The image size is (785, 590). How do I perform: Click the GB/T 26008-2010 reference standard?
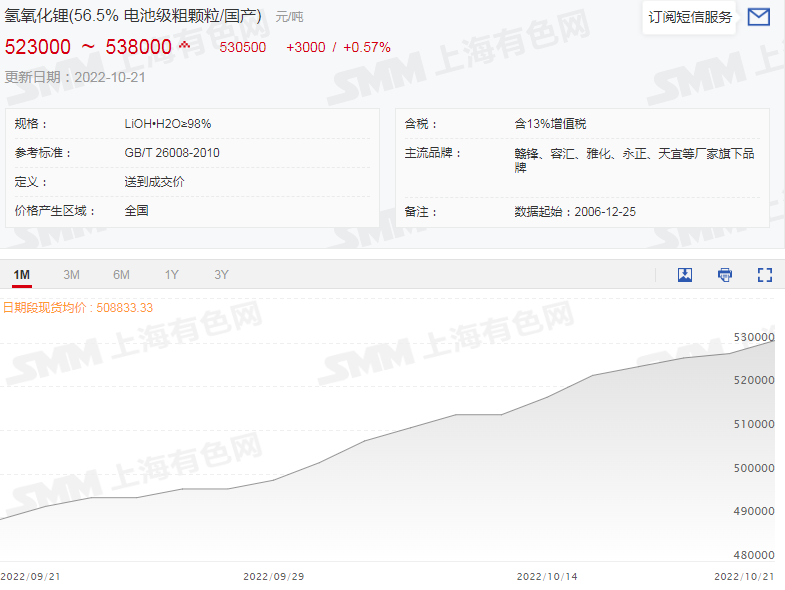[x=172, y=153]
